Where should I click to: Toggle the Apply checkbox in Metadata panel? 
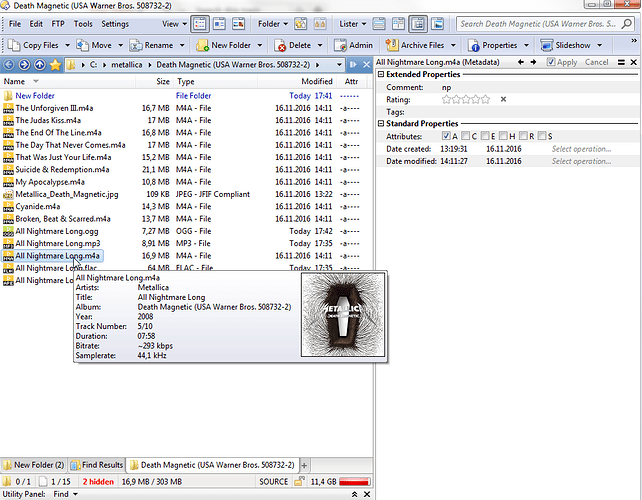[x=551, y=62]
